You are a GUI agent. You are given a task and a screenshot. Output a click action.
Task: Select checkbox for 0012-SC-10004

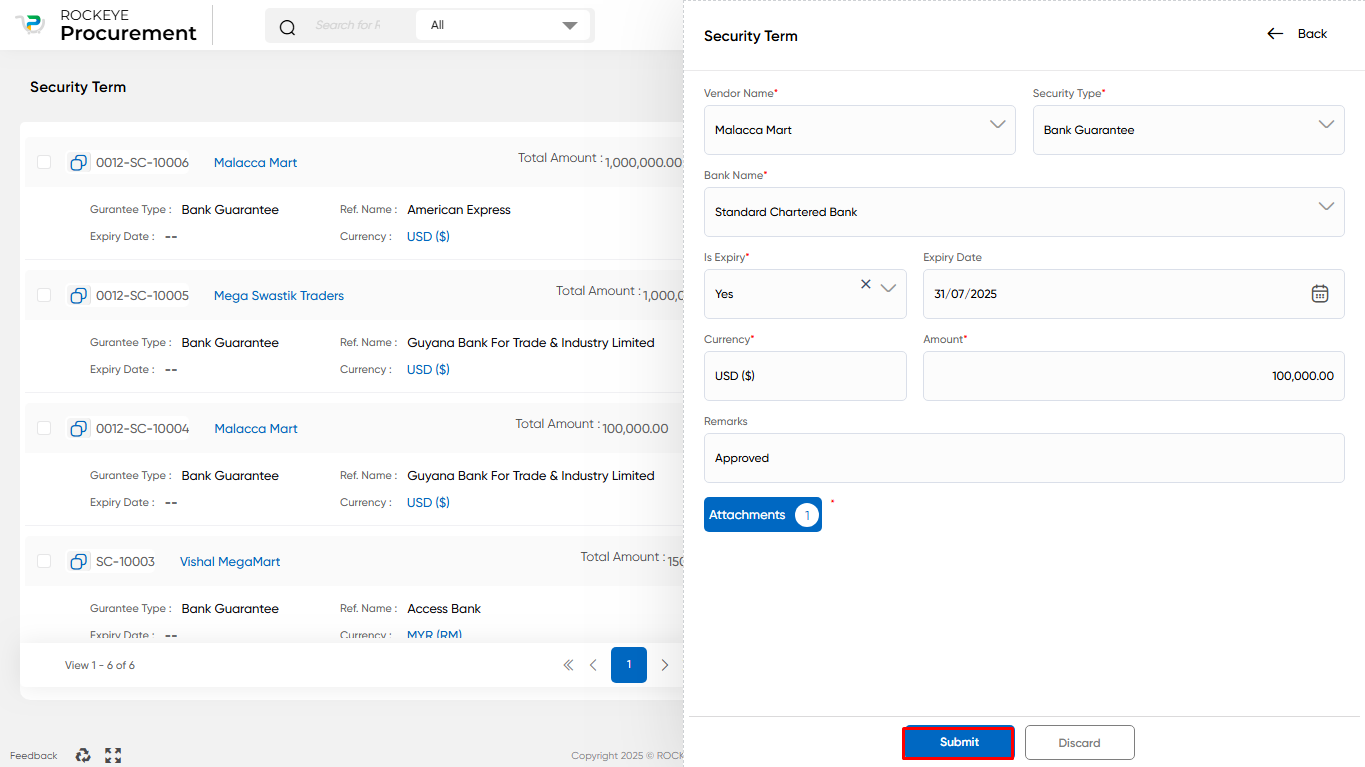pos(44,428)
